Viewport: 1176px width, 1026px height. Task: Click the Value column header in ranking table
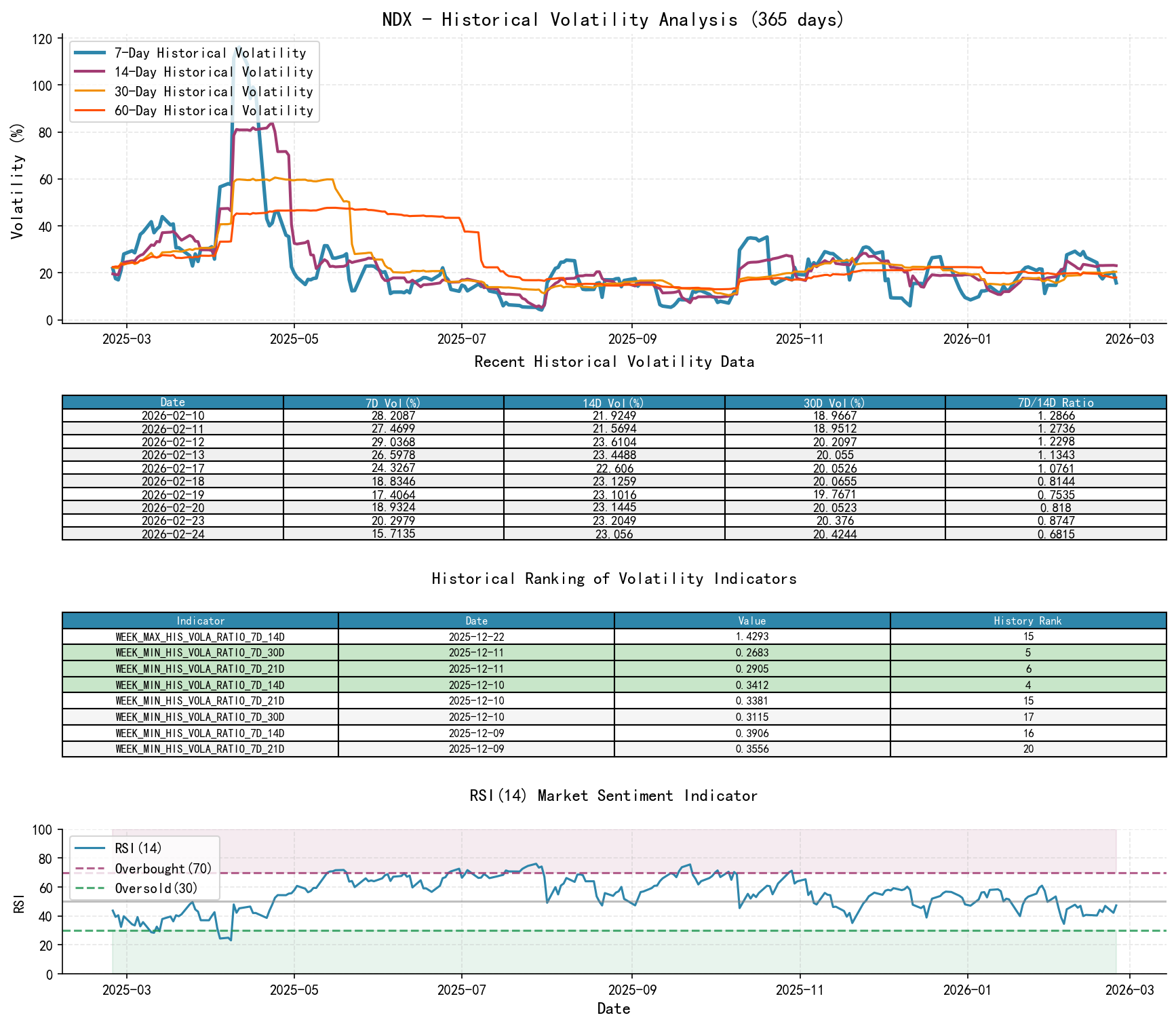(751, 620)
